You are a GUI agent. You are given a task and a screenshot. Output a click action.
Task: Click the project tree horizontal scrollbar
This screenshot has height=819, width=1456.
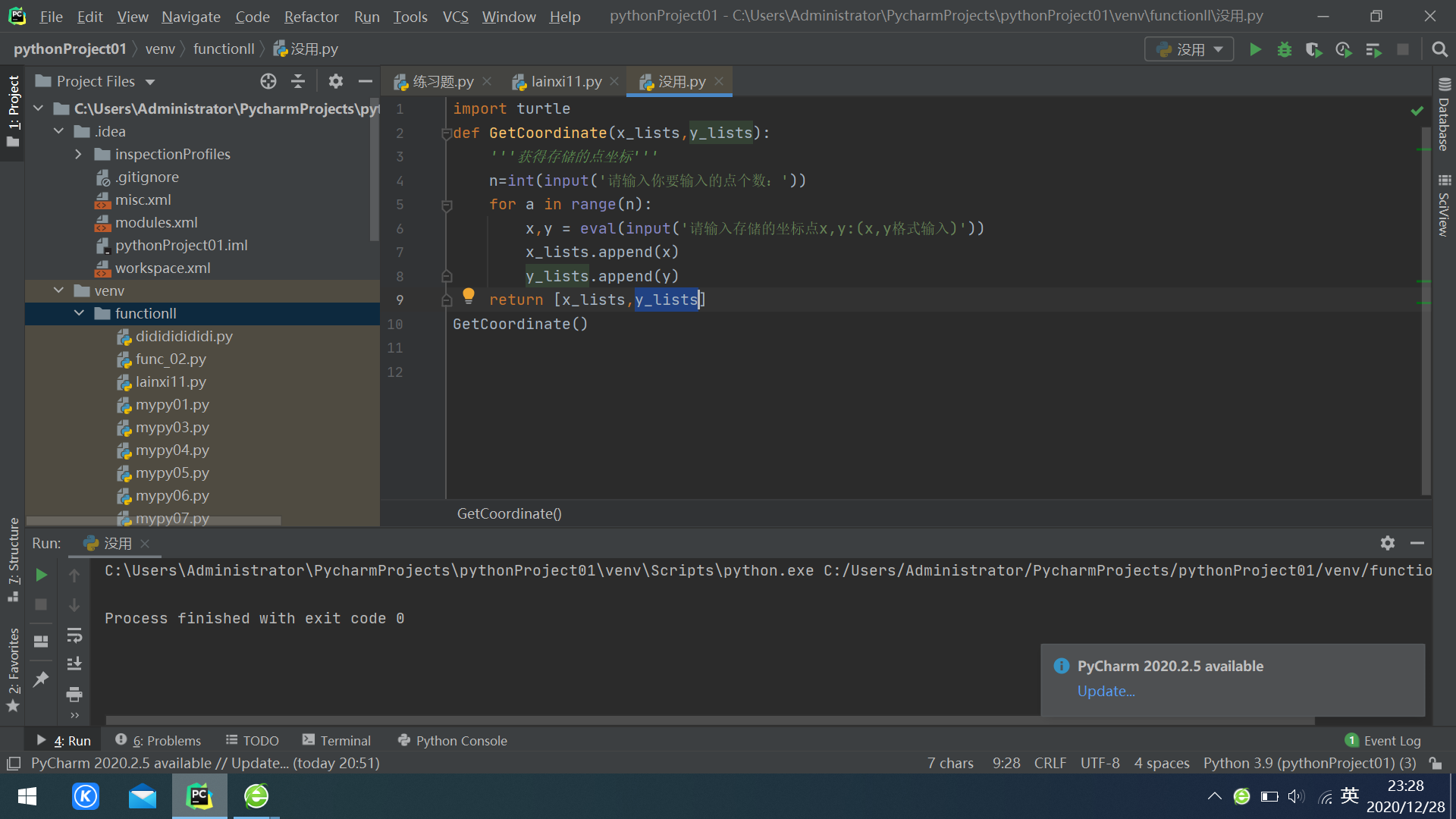click(154, 521)
